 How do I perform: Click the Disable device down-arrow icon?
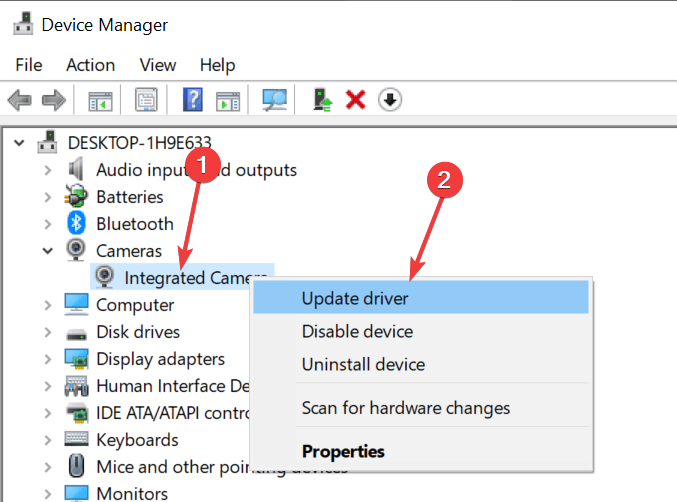click(390, 100)
